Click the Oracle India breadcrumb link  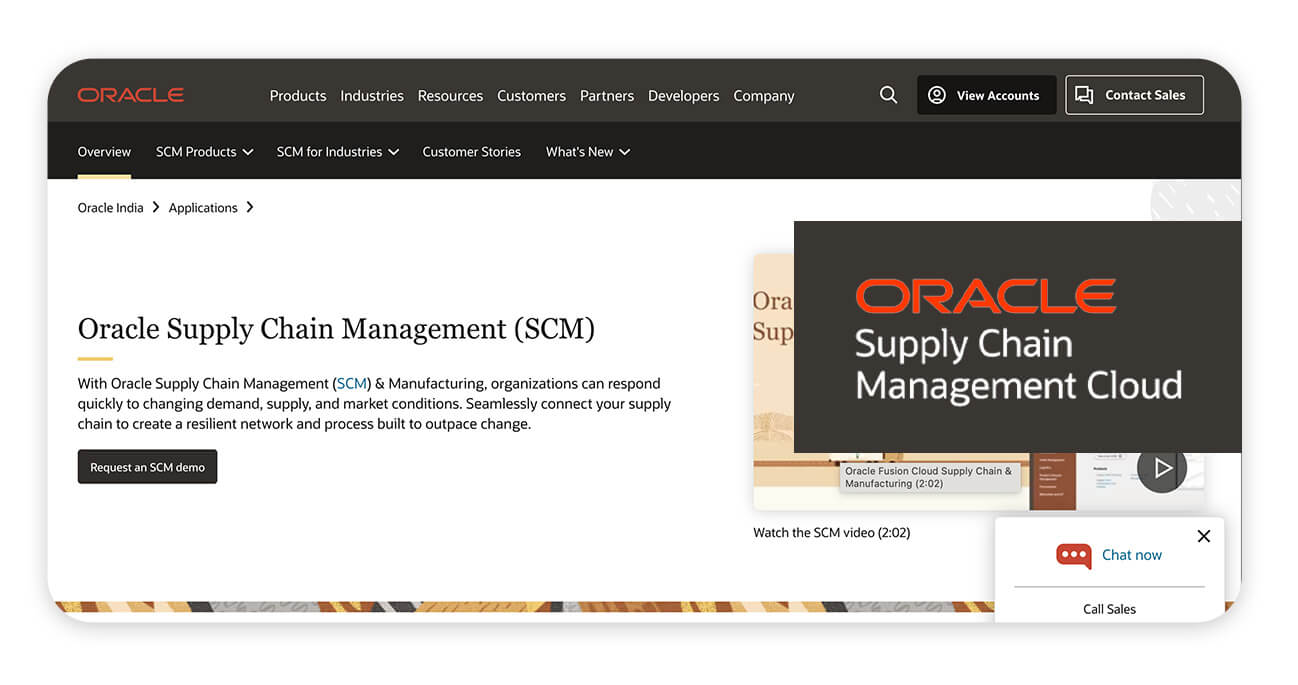pos(110,208)
